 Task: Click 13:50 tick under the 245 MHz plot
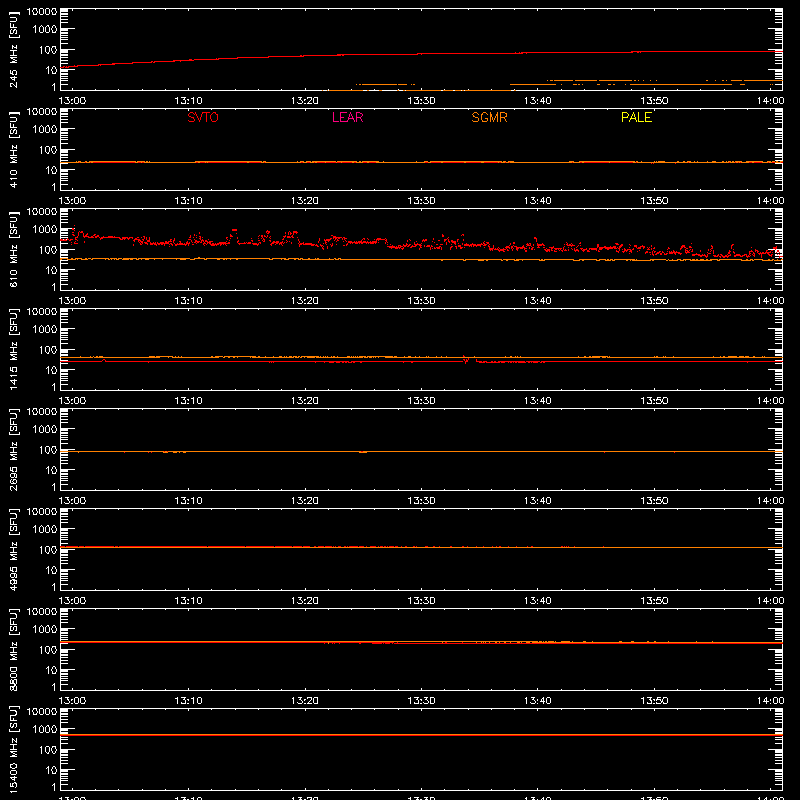pyautogui.click(x=654, y=101)
